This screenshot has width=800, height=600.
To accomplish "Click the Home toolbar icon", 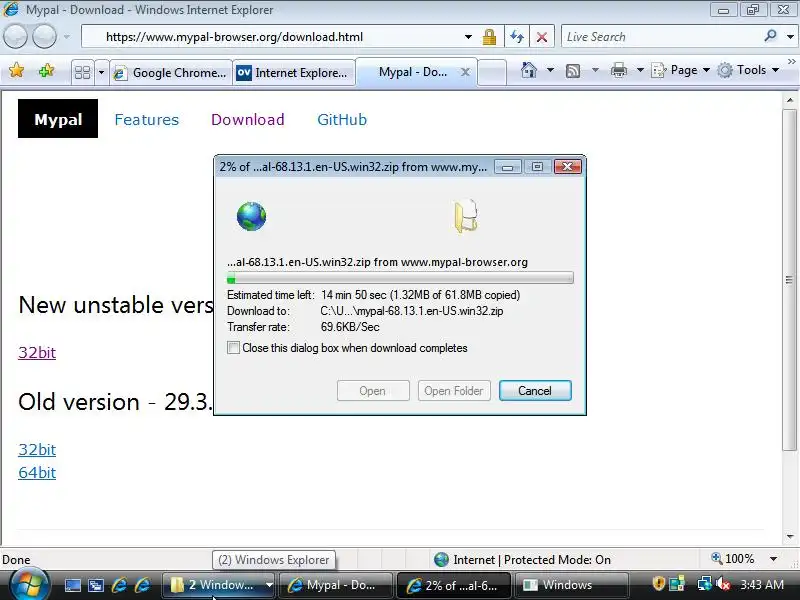I will pyautogui.click(x=529, y=70).
